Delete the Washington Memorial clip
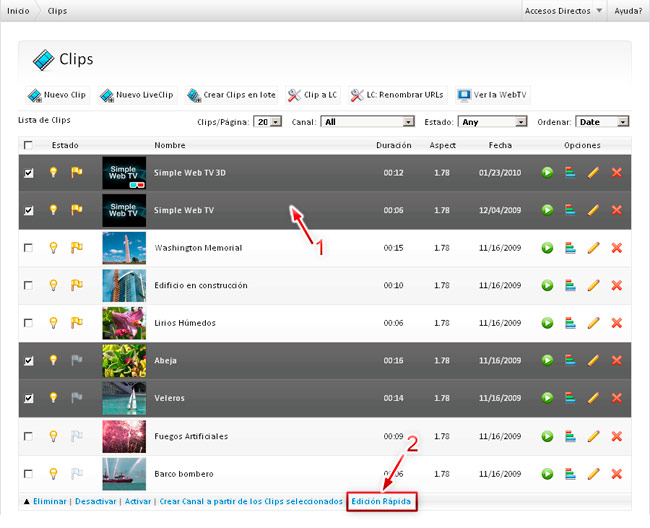Screen dimensions: 650x528 [616, 248]
